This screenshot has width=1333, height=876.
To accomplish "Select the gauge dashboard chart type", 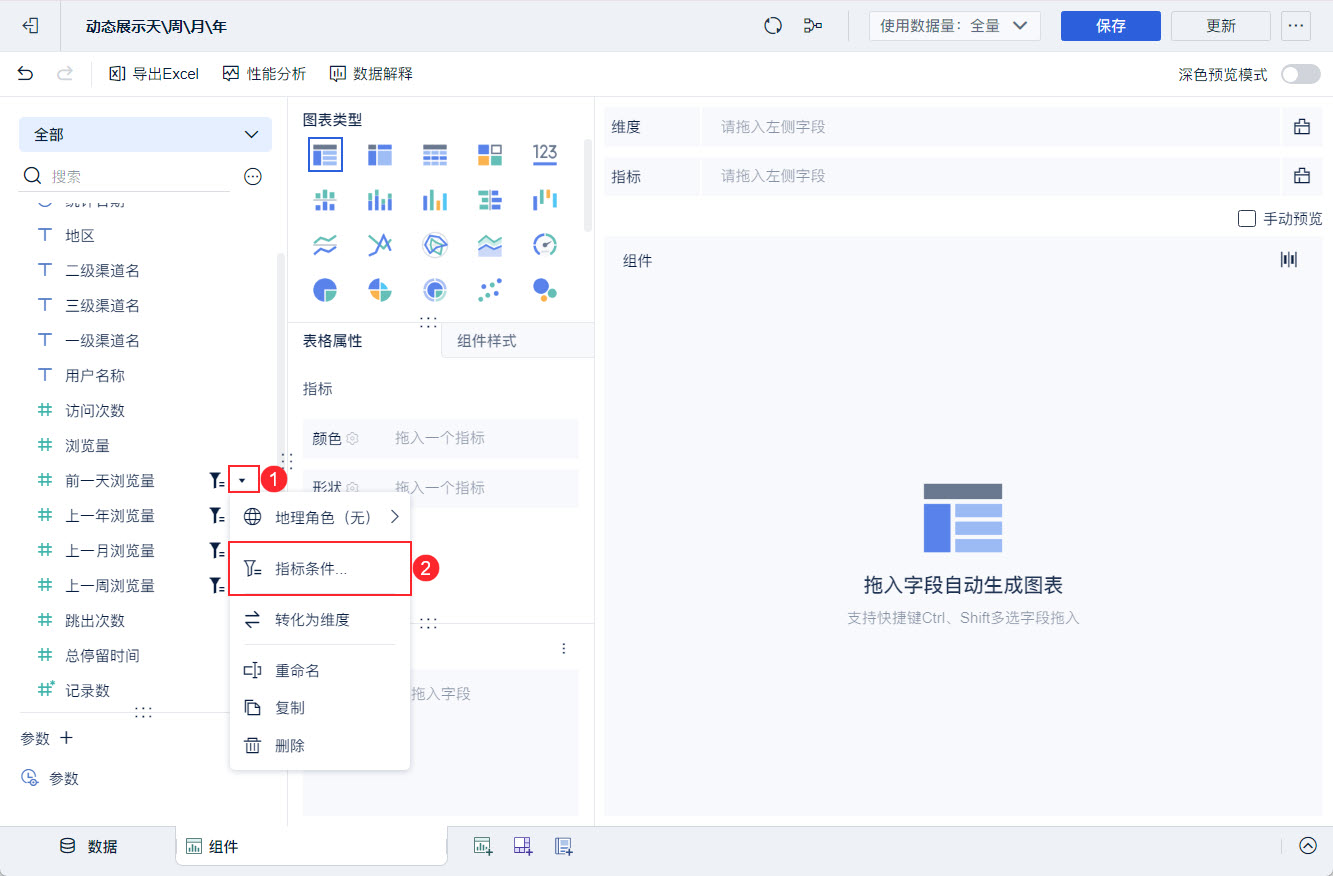I will (545, 244).
